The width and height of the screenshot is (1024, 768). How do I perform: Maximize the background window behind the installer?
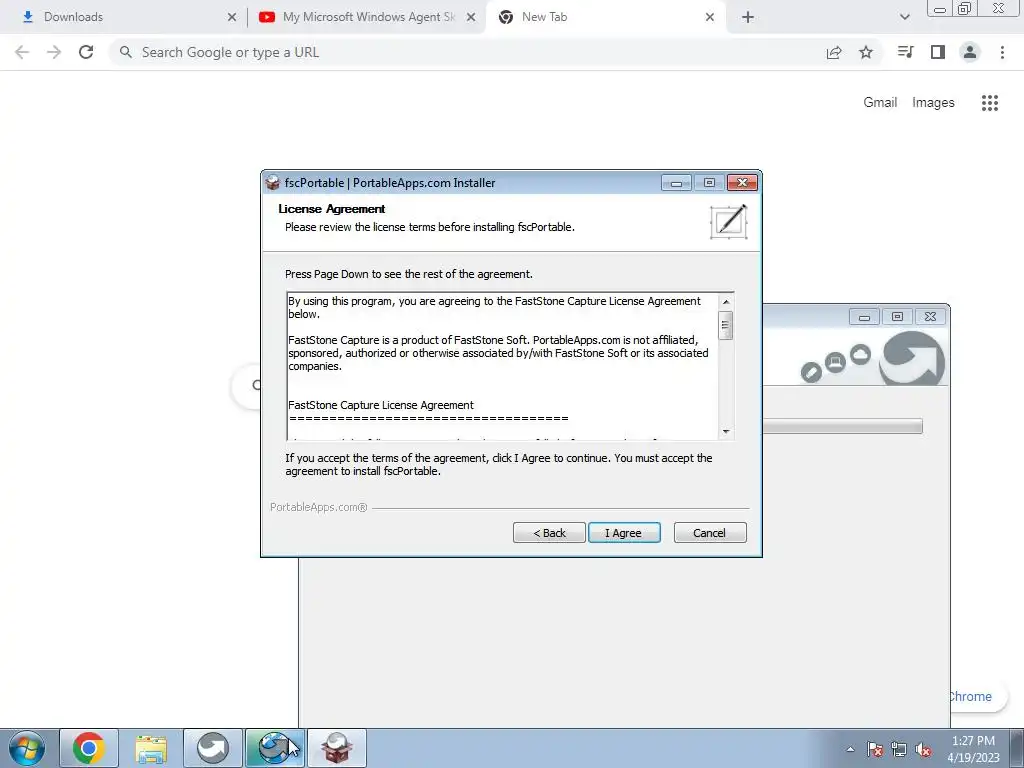pos(897,317)
